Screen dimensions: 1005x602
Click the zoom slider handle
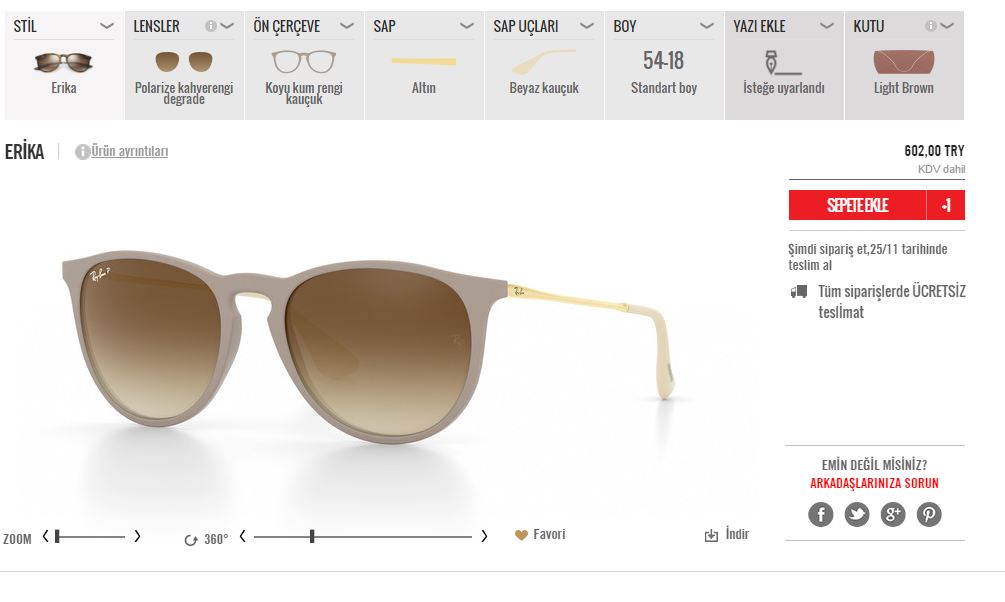[x=57, y=537]
